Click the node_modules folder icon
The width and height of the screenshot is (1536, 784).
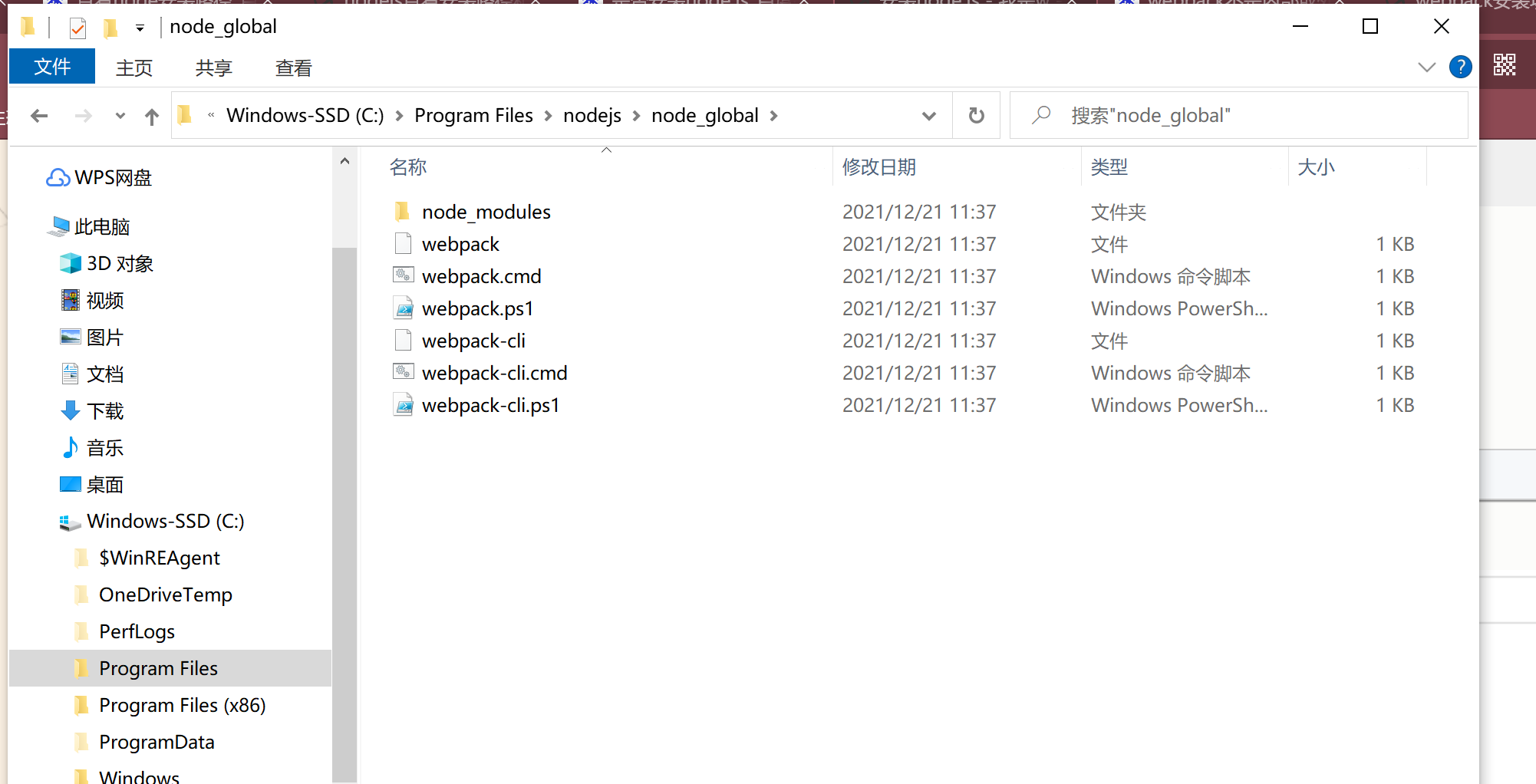click(x=403, y=211)
